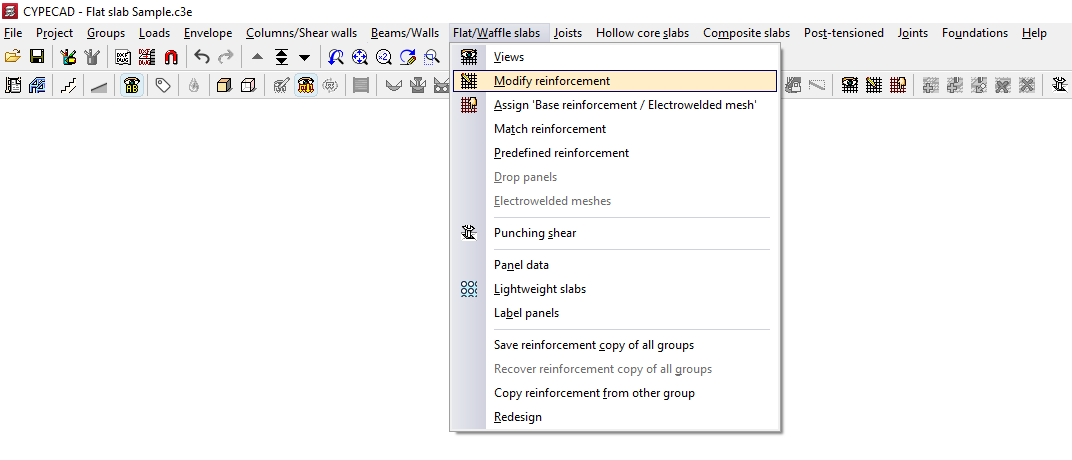
Task: Toggle the telephone icon with red bars
Action: (306, 85)
